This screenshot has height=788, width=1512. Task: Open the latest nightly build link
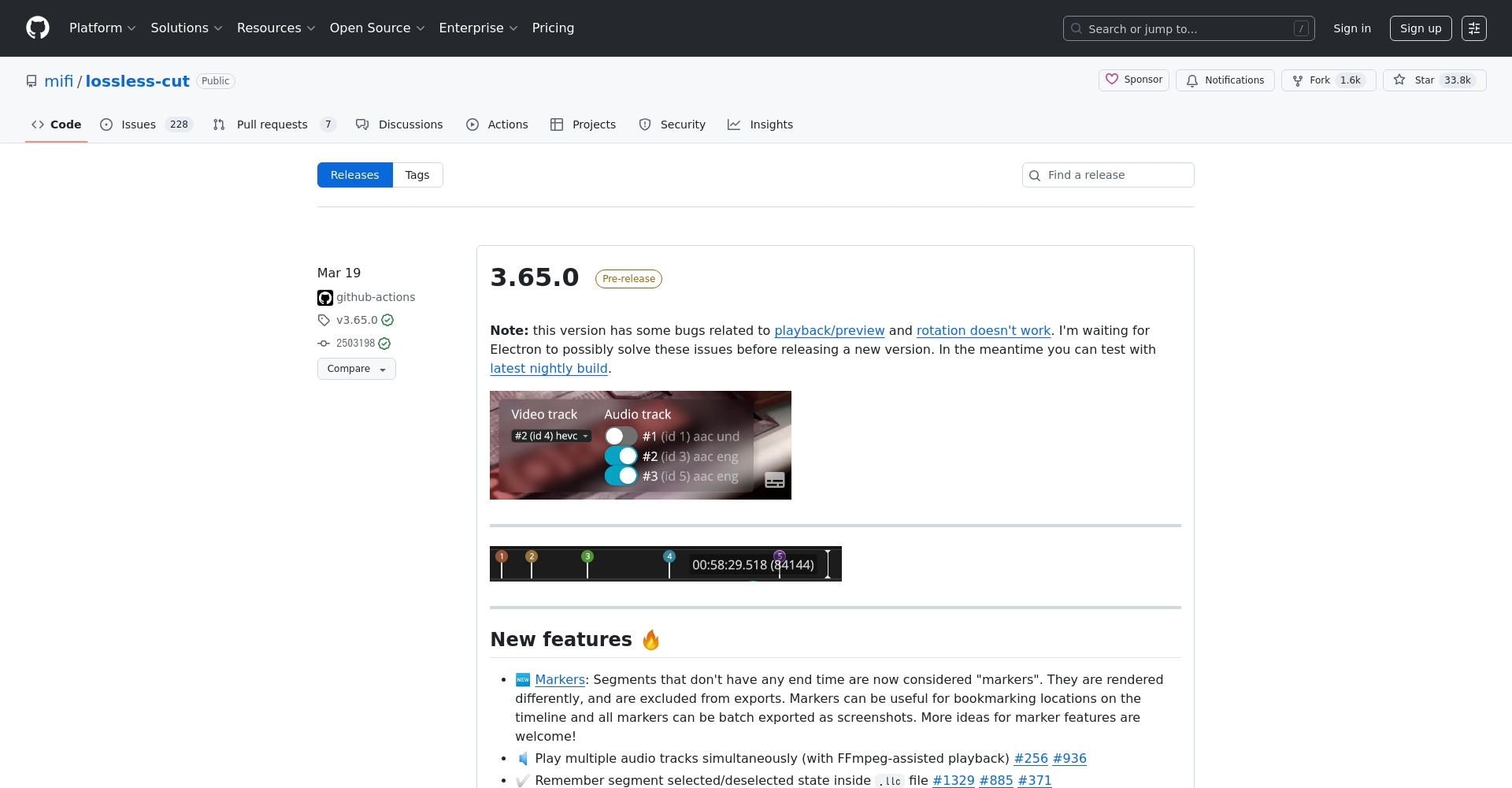(548, 368)
